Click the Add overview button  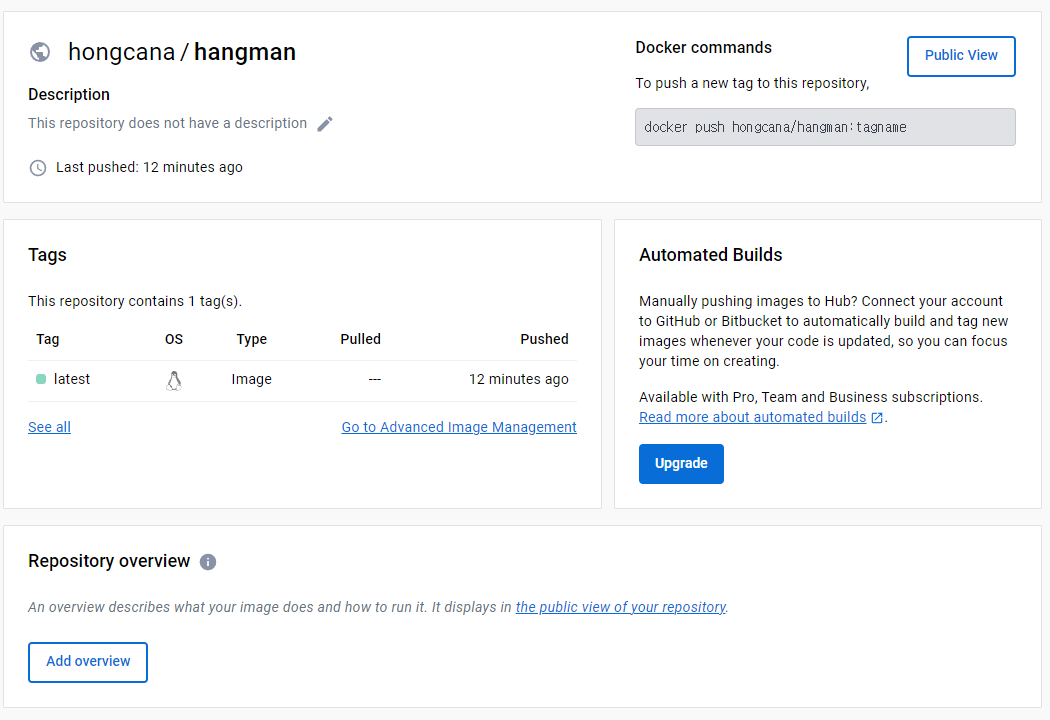(x=88, y=662)
